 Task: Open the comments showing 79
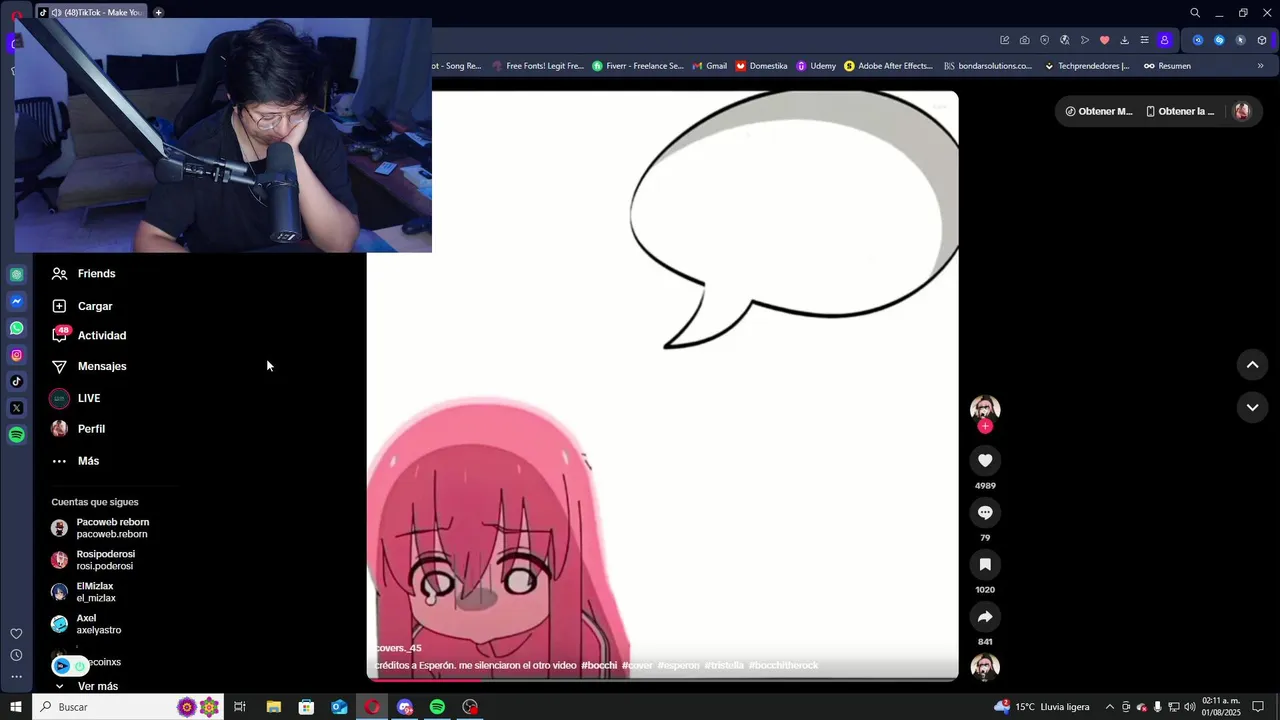pos(985,512)
